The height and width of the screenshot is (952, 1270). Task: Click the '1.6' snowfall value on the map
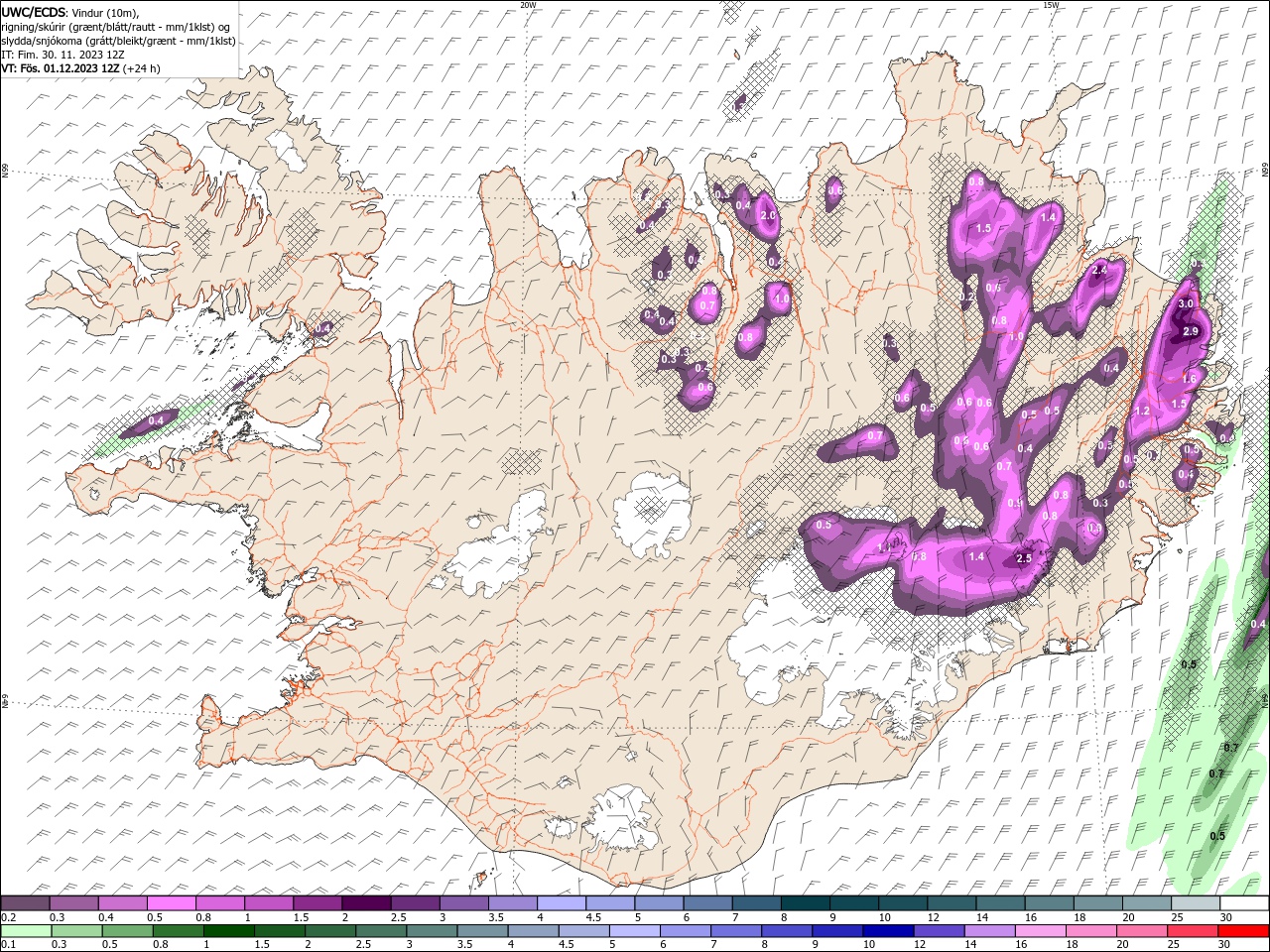1191,379
